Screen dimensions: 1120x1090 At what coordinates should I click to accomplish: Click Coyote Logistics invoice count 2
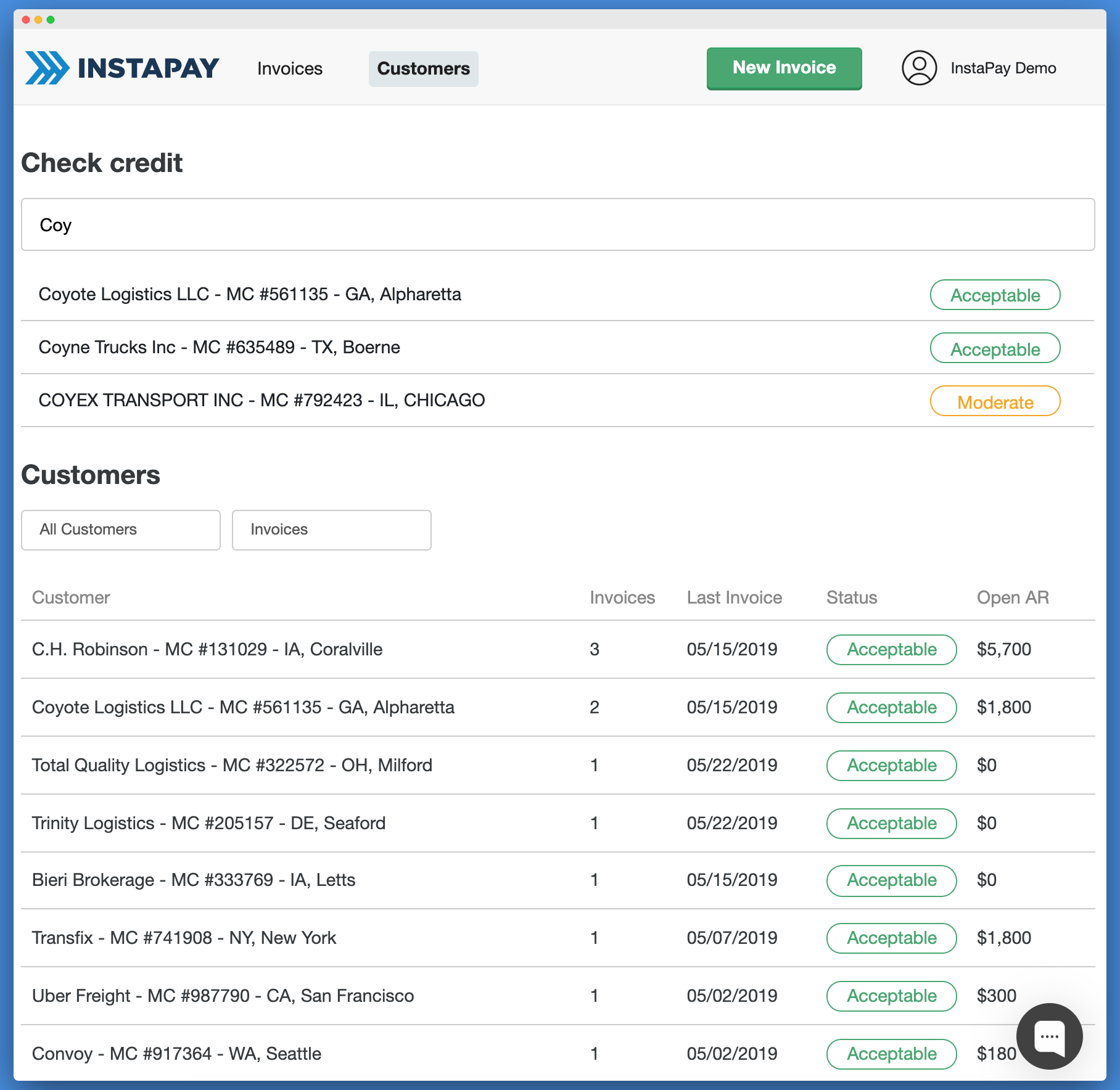pyautogui.click(x=595, y=707)
